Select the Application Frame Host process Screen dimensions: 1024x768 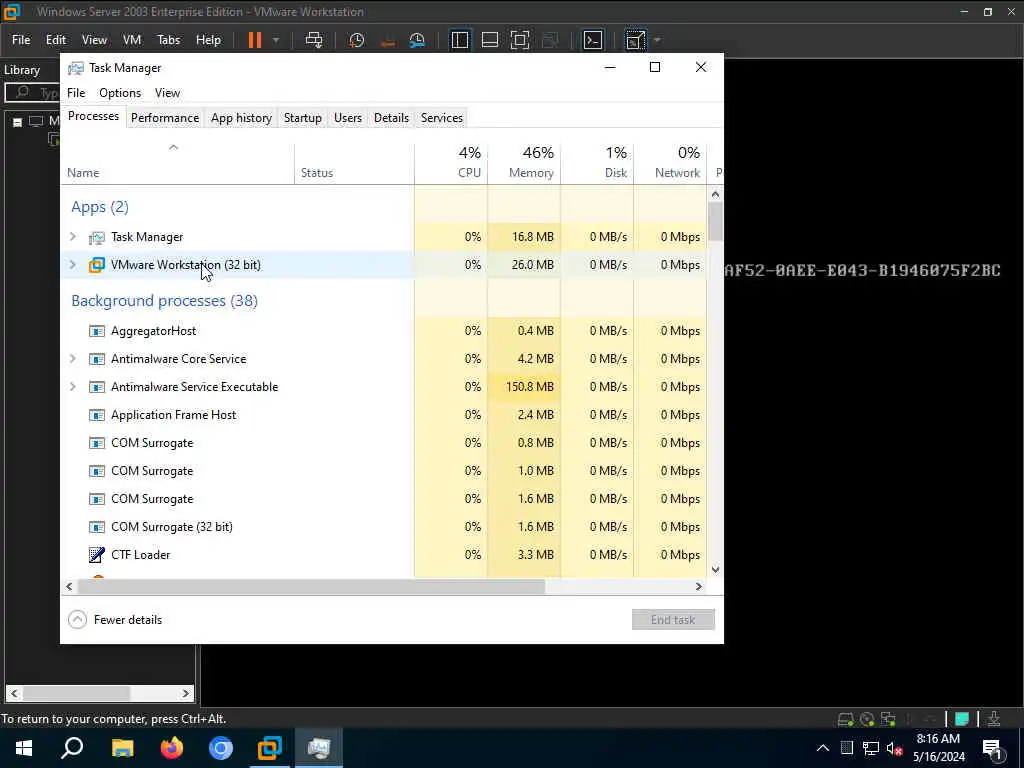tap(383, 415)
